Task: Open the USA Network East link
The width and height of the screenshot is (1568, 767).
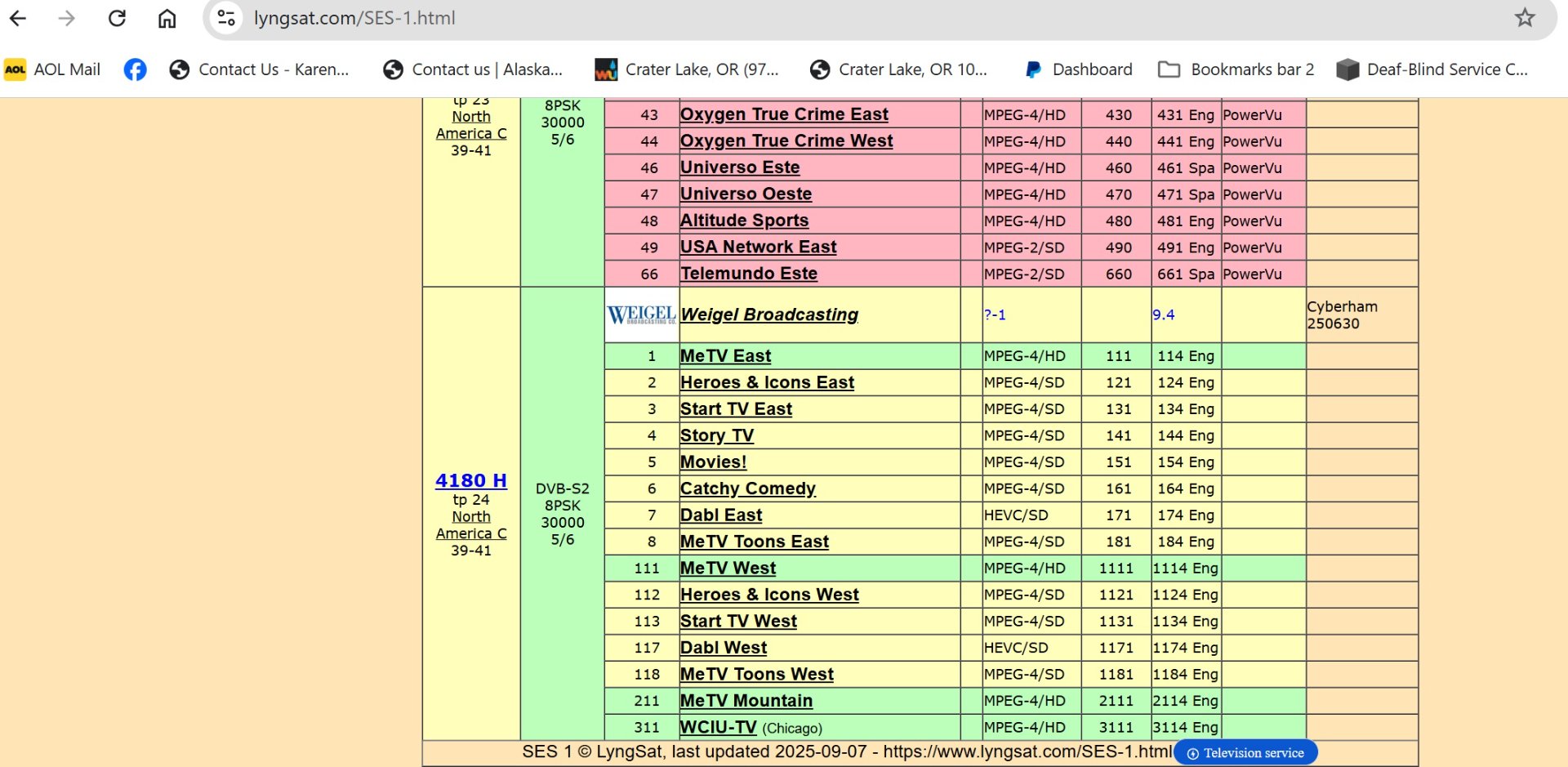Action: click(759, 247)
